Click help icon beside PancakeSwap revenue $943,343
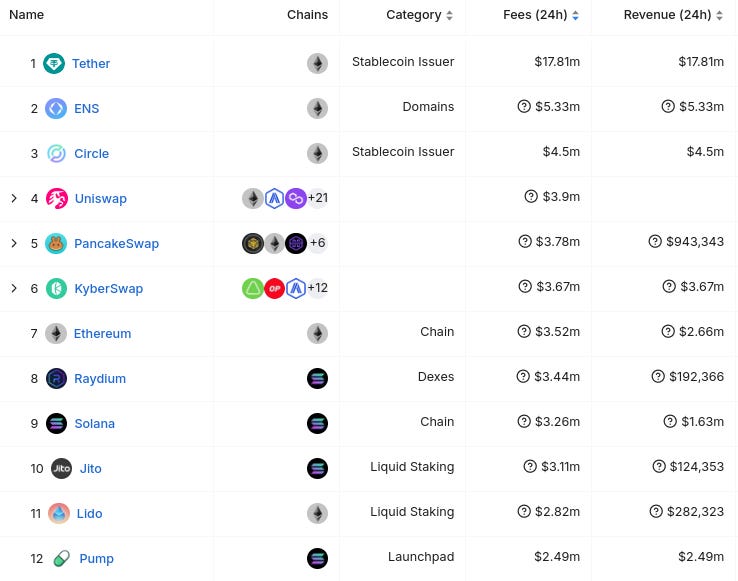The height and width of the screenshot is (581, 738). coord(655,242)
